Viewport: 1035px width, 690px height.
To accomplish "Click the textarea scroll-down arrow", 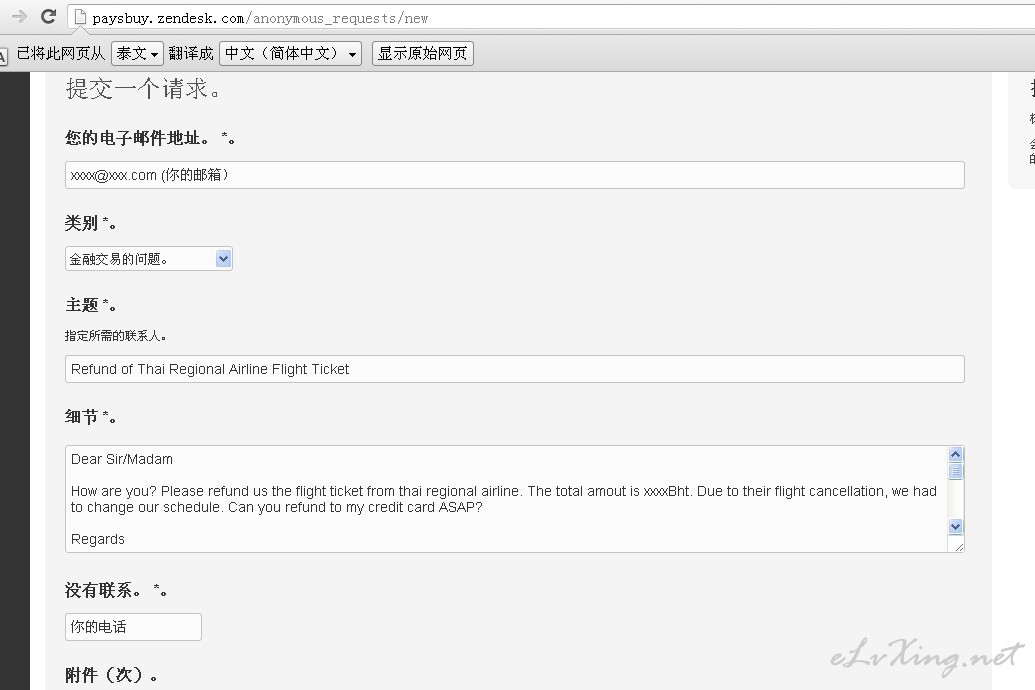I will [955, 526].
